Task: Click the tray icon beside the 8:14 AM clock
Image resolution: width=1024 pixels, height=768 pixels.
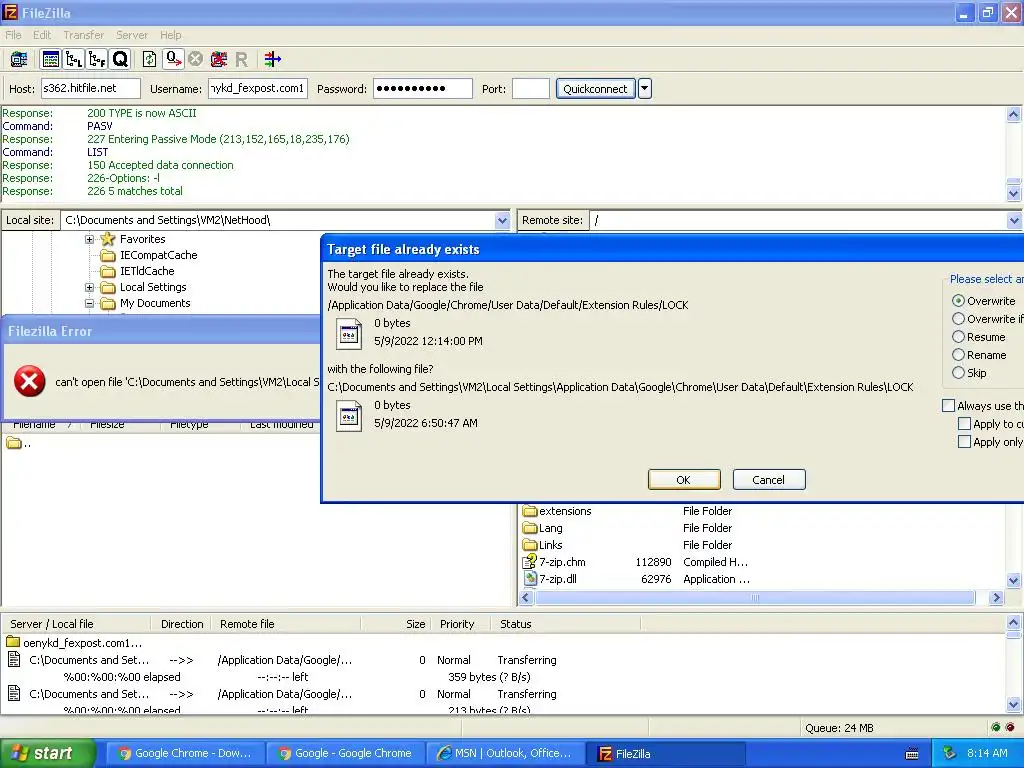Action: point(950,753)
